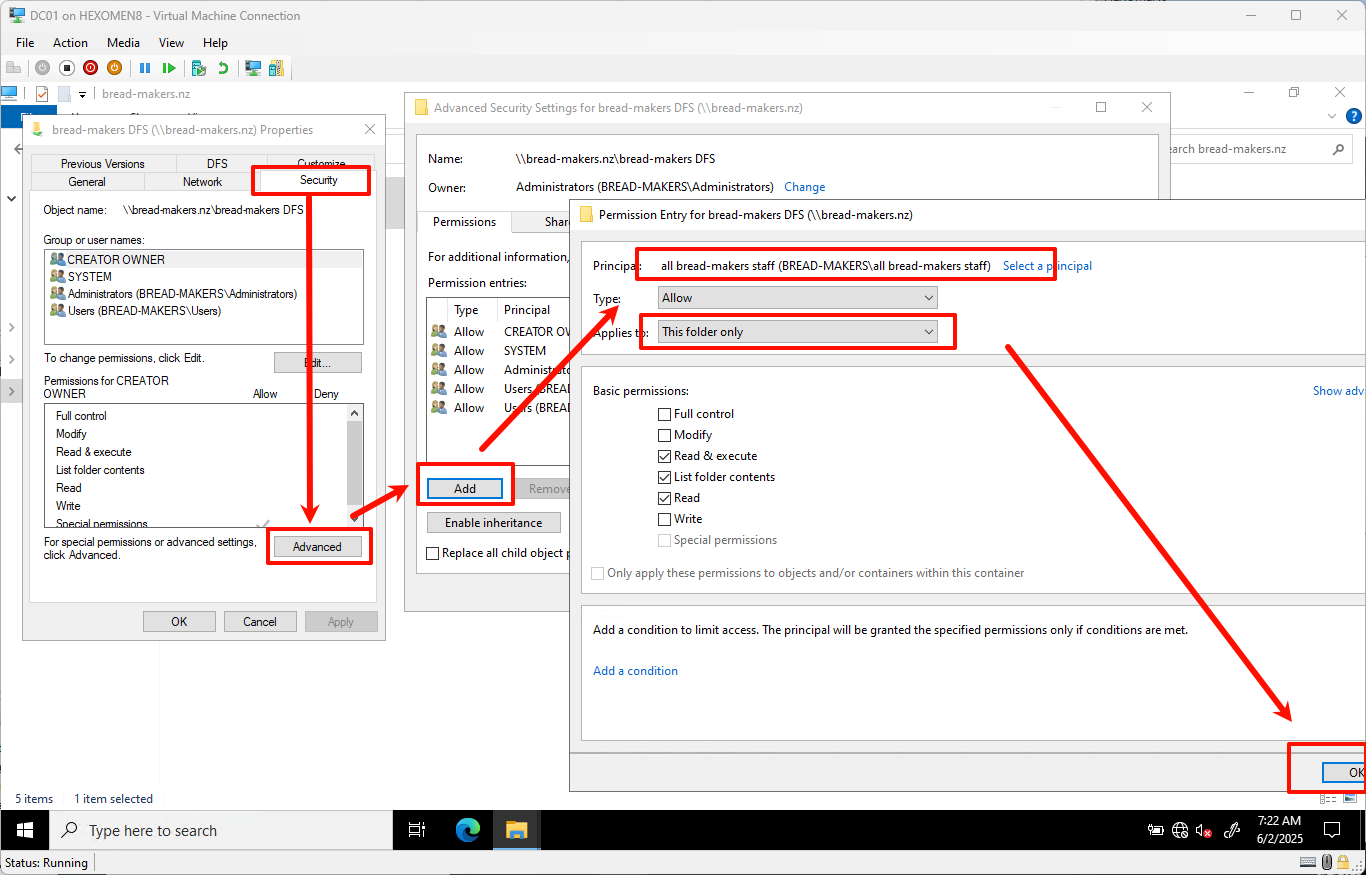
Task: Save VM state with orange power icon
Action: click(x=114, y=68)
